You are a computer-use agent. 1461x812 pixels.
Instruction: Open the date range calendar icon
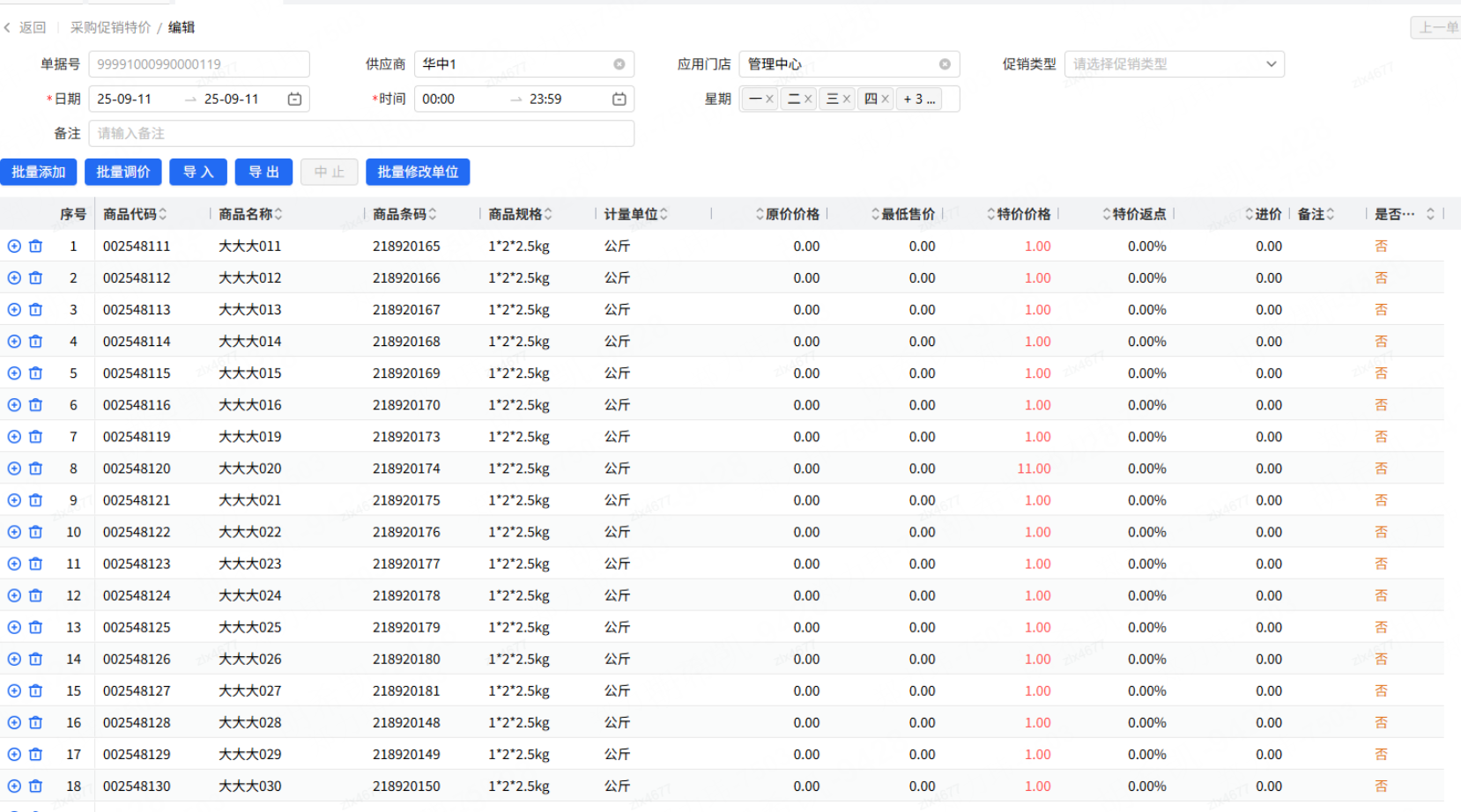pyautogui.click(x=294, y=100)
